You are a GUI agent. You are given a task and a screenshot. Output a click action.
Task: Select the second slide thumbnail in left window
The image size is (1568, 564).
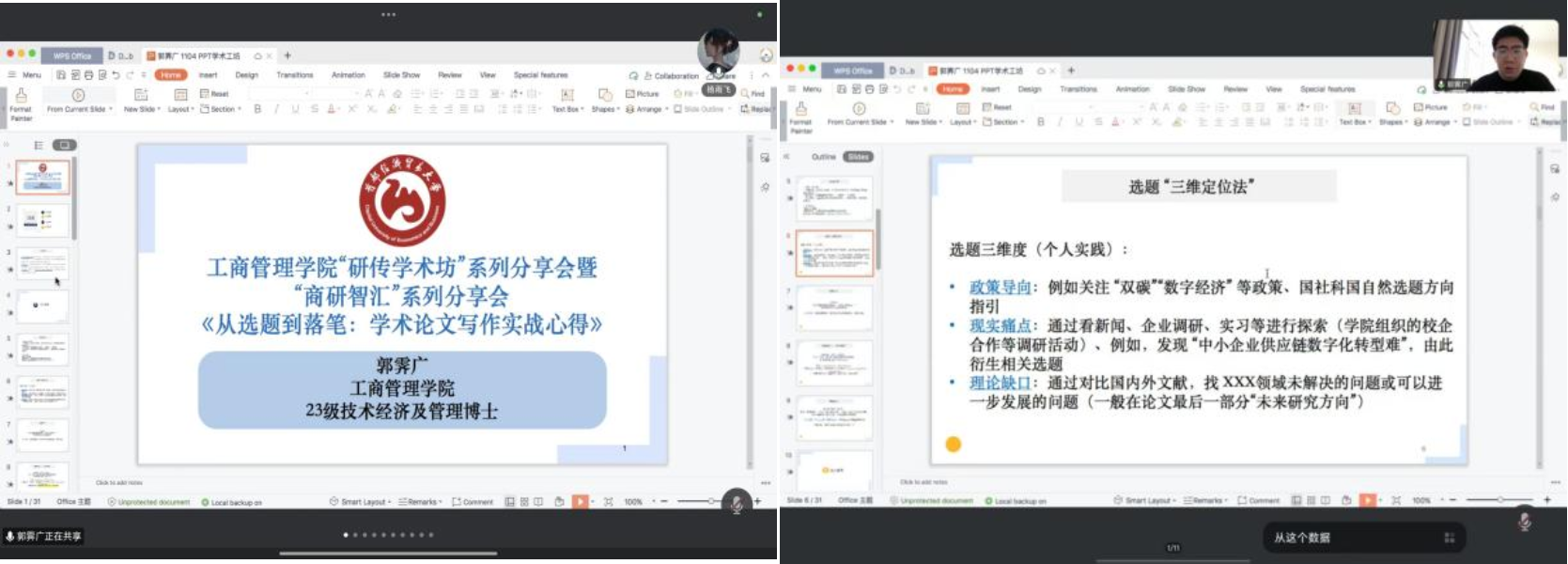coord(42,221)
